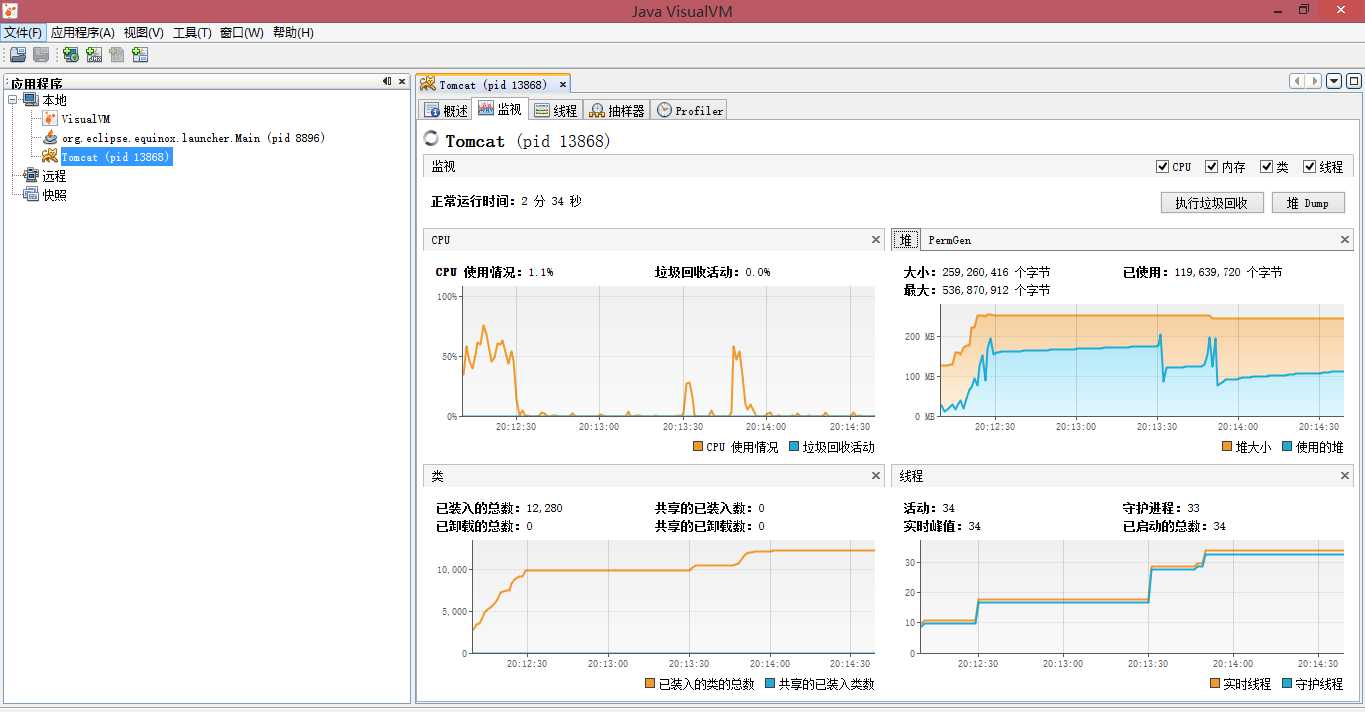Click 堆大小 orange legend swatch

click(x=1227, y=447)
